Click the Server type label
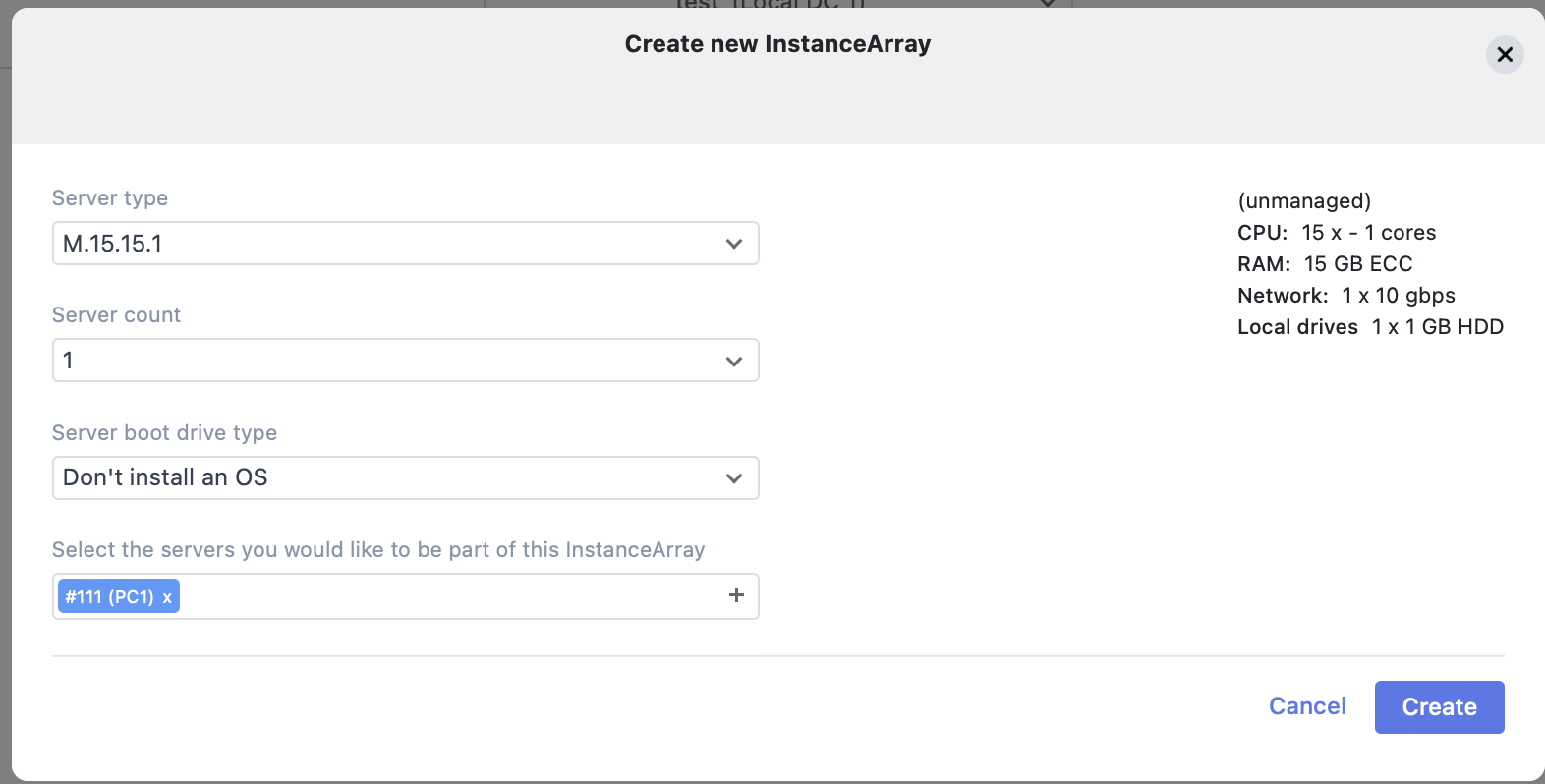 110,198
